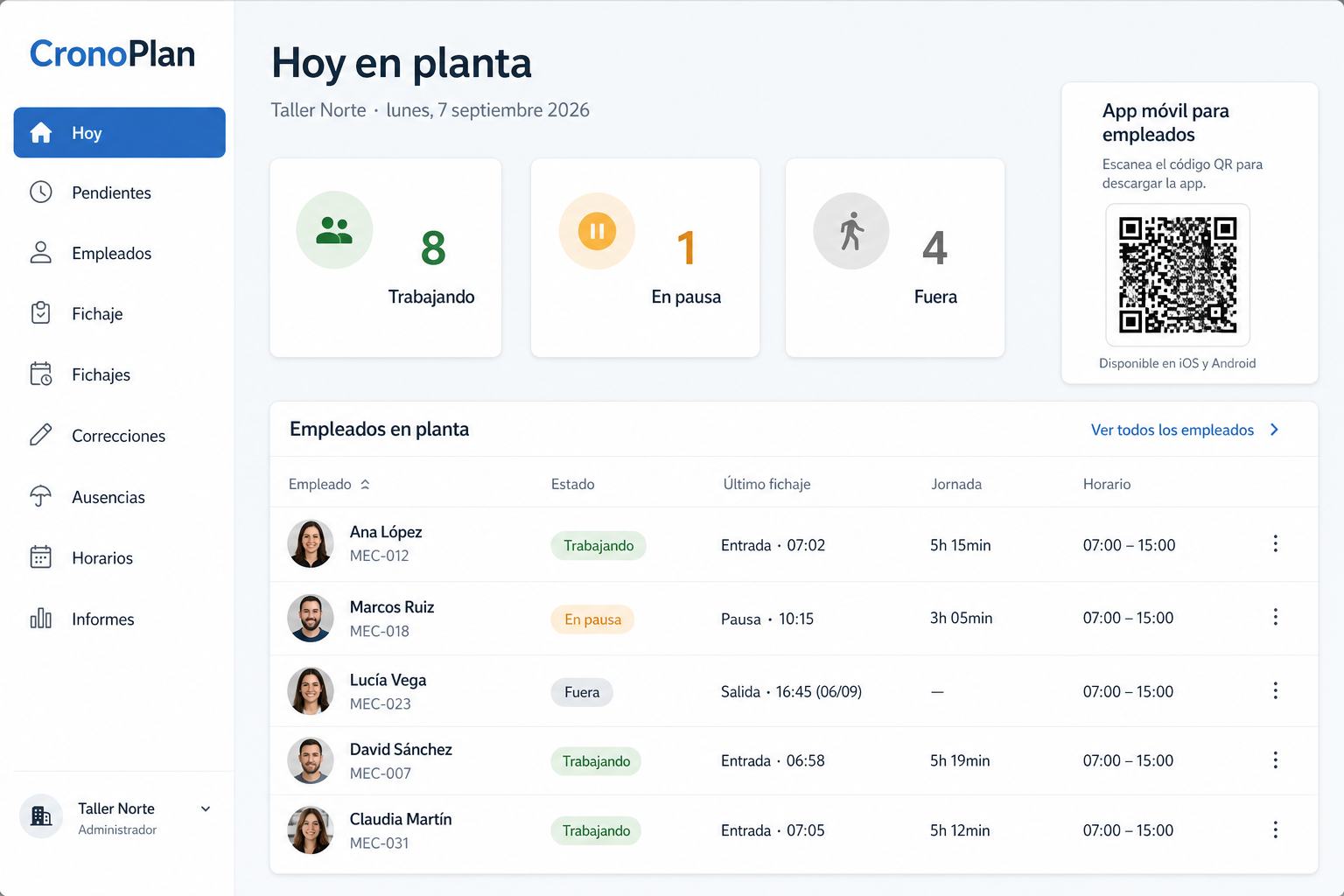The width and height of the screenshot is (1344, 896).
Task: Click the QR code for the mobile app
Action: (x=1178, y=275)
